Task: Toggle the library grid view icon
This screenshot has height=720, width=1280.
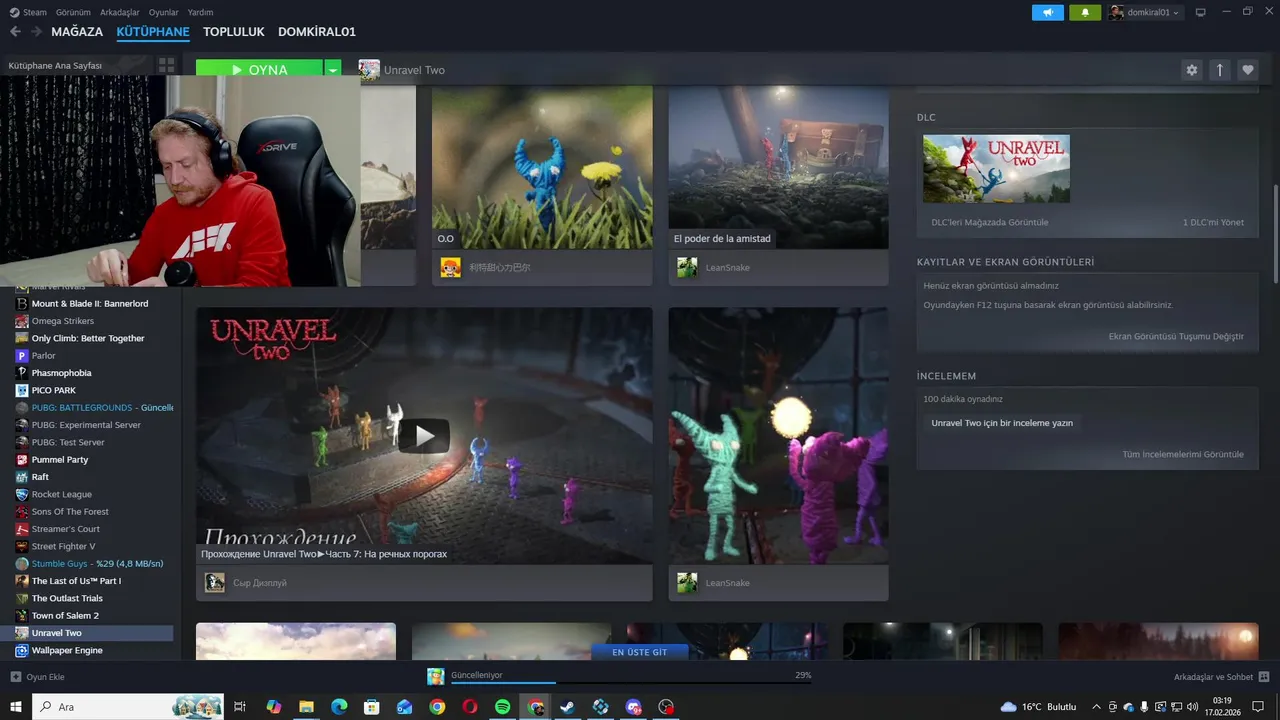Action: [166, 65]
